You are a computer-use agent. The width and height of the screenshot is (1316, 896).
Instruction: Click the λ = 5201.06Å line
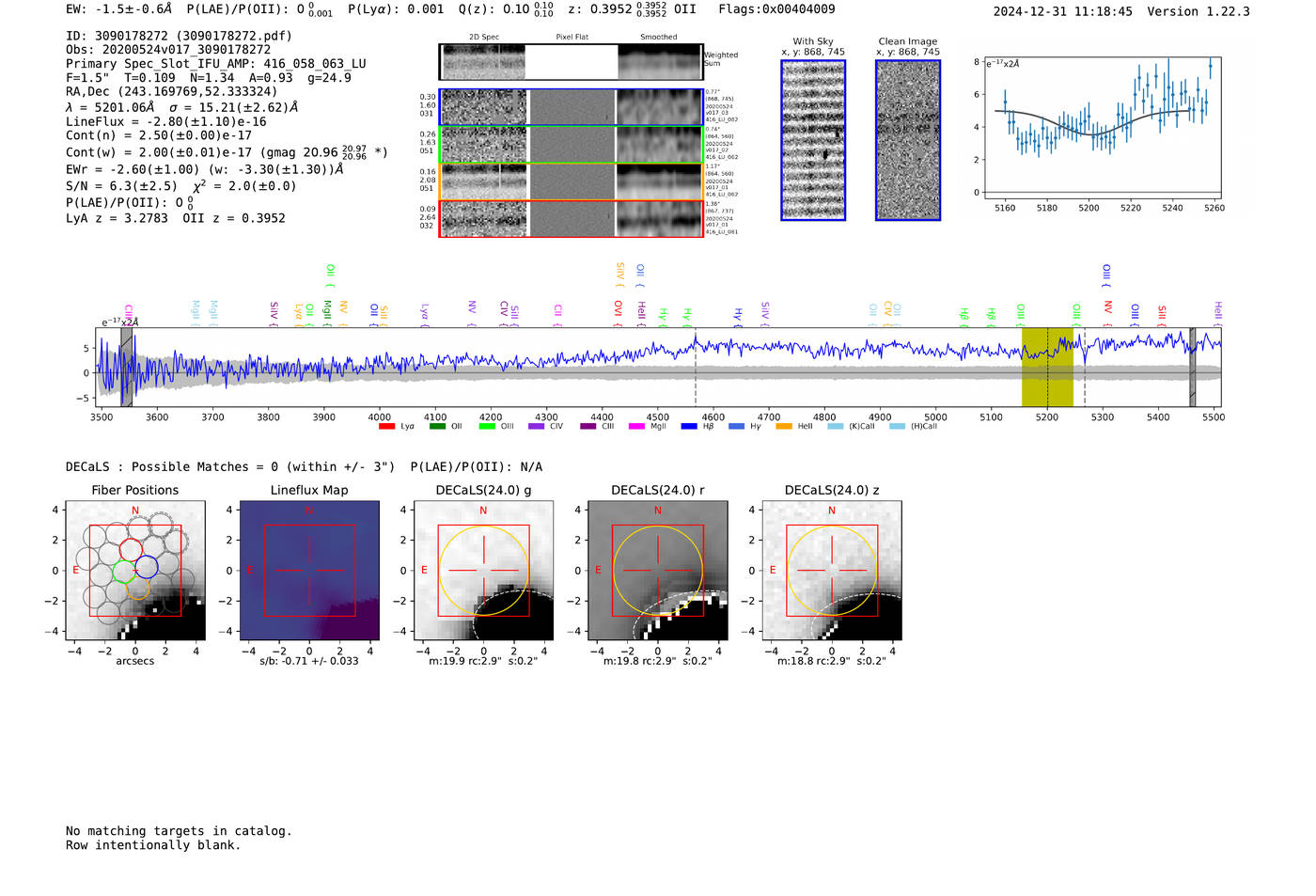182,106
